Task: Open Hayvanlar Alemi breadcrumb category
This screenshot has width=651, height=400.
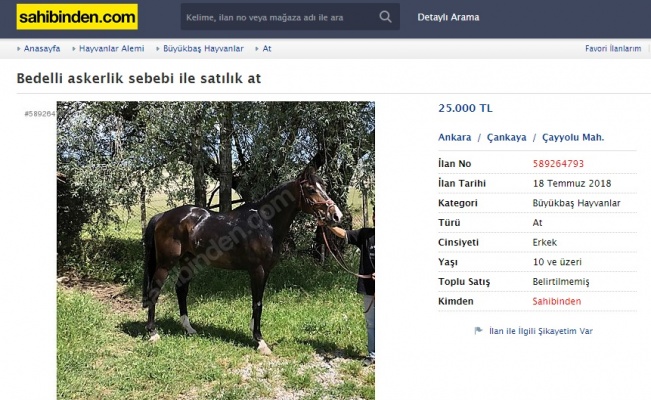Action: tap(112, 49)
